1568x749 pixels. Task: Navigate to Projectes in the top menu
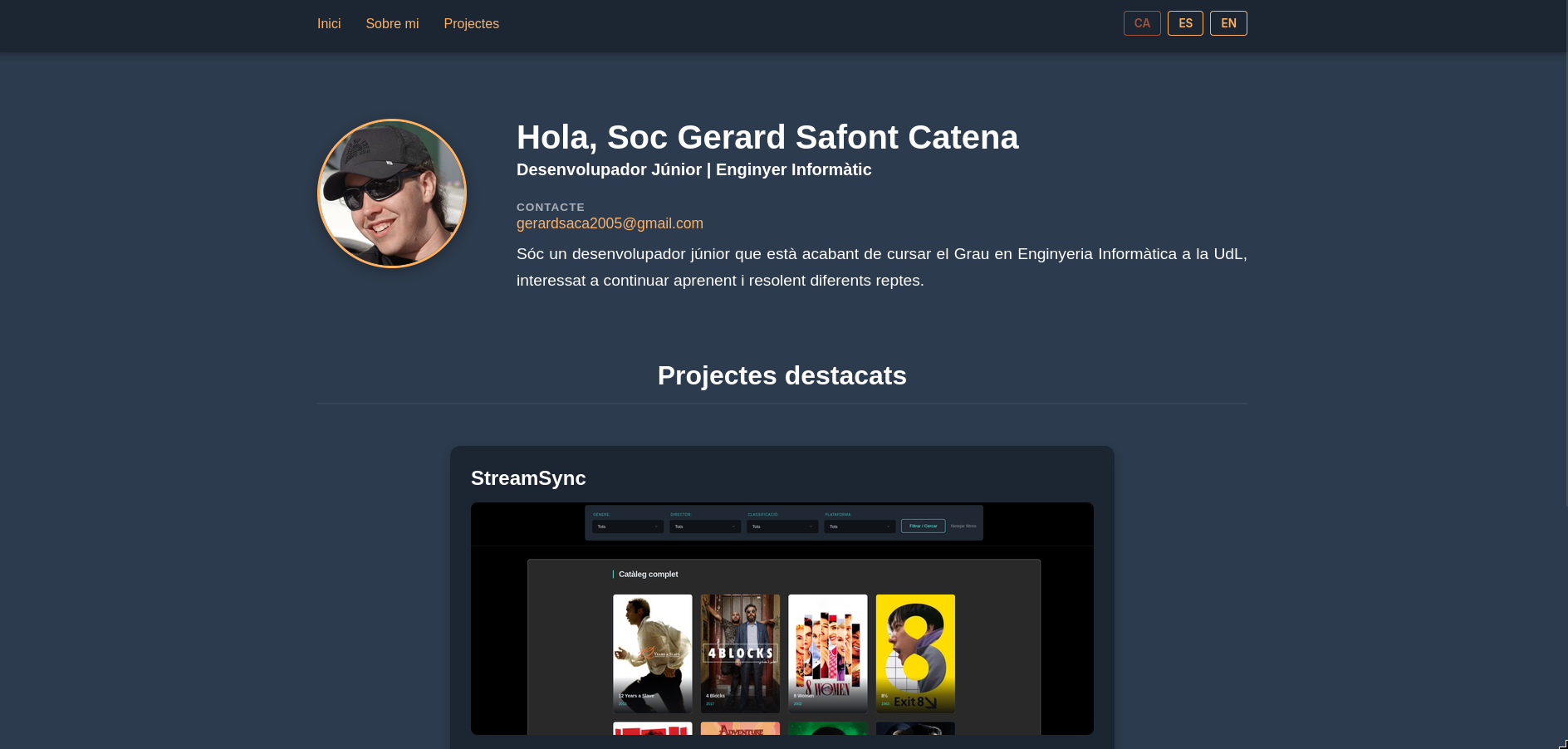pyautogui.click(x=471, y=24)
